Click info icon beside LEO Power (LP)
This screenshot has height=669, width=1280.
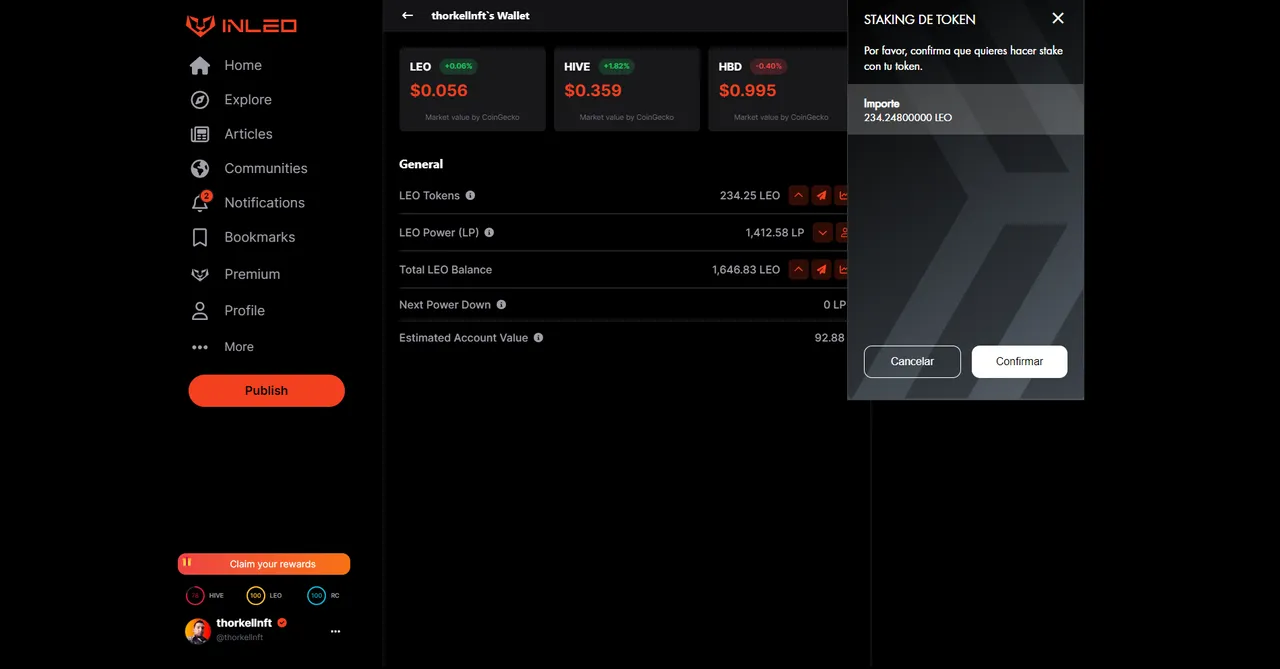click(x=489, y=232)
